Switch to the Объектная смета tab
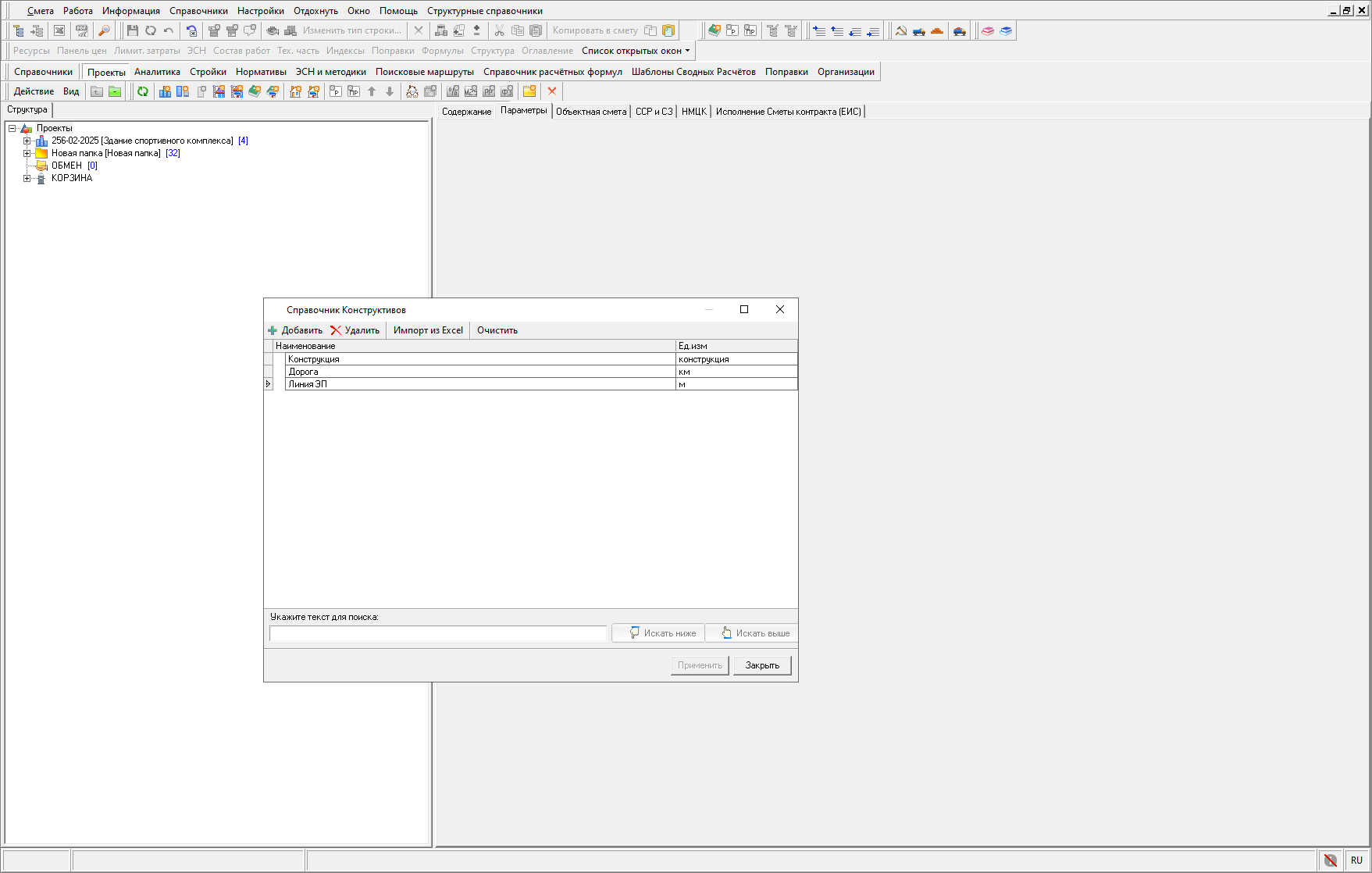1372x873 pixels. [x=591, y=112]
